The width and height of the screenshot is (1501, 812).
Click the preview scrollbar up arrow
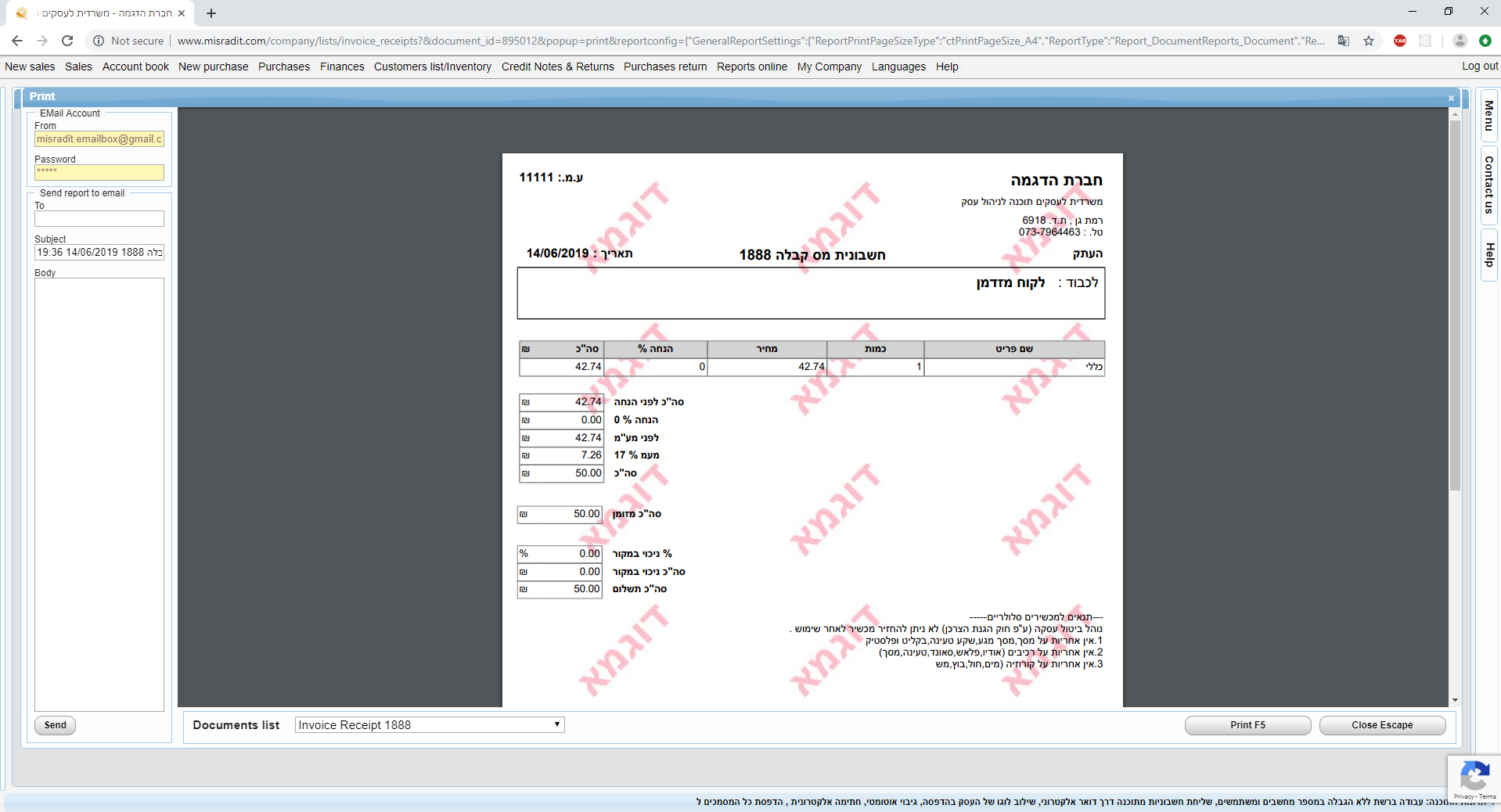coord(1455,114)
